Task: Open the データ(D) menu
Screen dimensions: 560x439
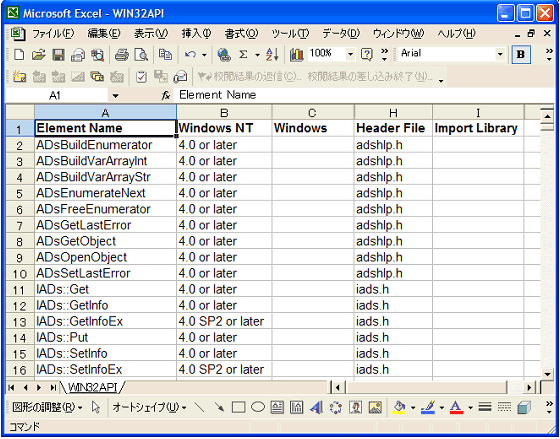Action: pos(341,34)
